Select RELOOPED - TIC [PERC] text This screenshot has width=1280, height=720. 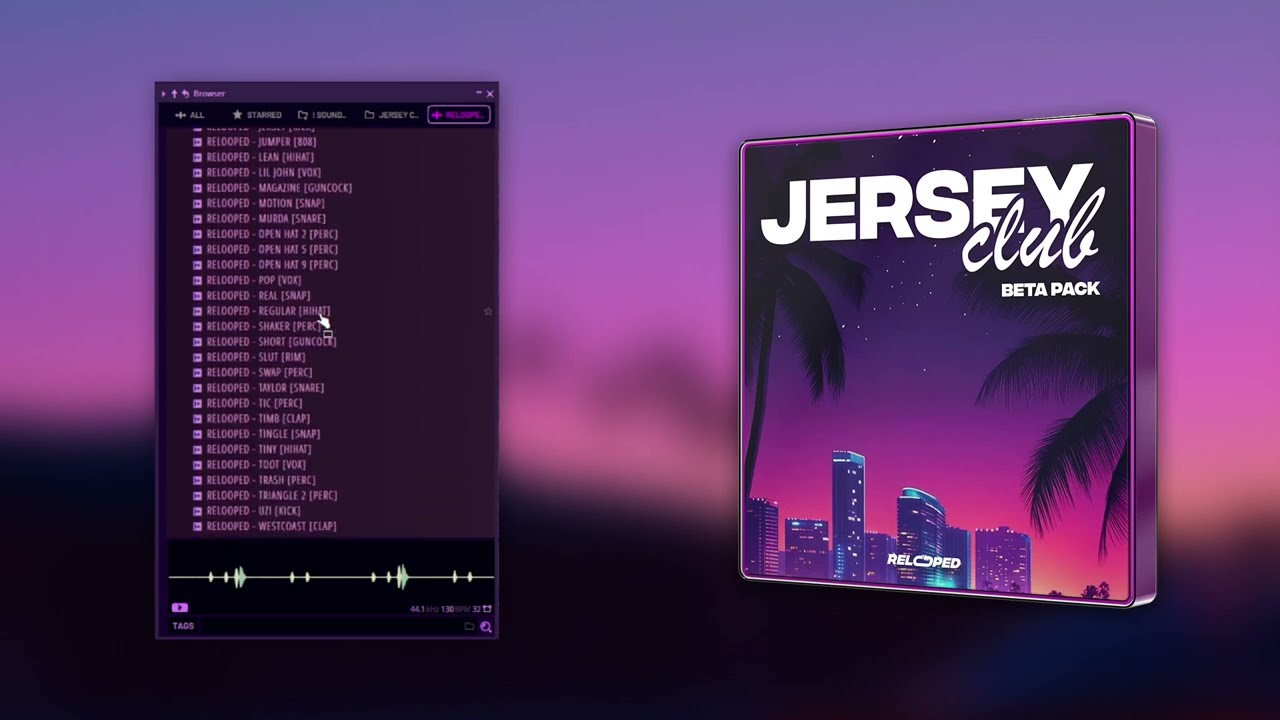[x=254, y=403]
